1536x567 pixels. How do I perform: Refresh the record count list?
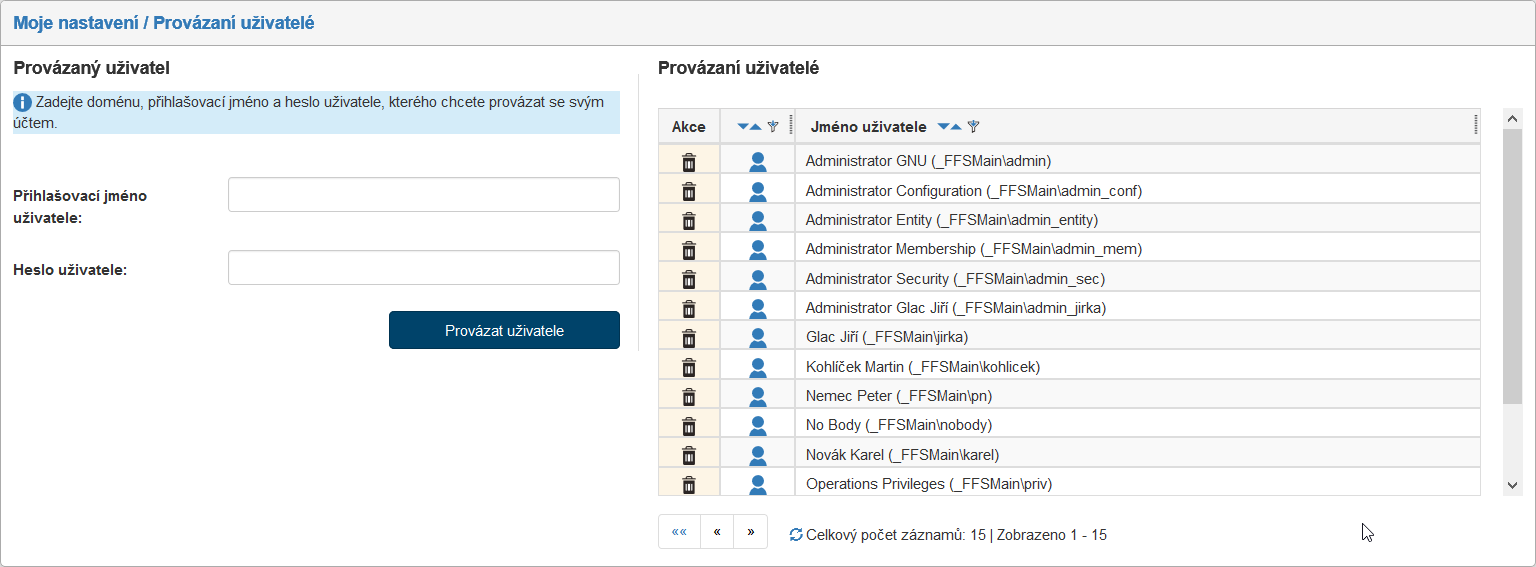[796, 535]
